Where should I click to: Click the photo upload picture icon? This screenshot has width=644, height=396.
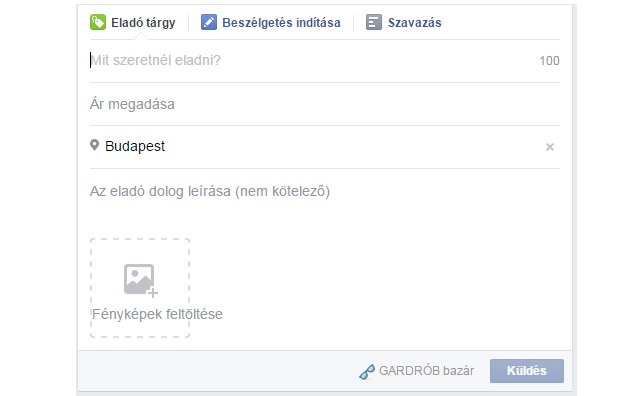tap(141, 280)
